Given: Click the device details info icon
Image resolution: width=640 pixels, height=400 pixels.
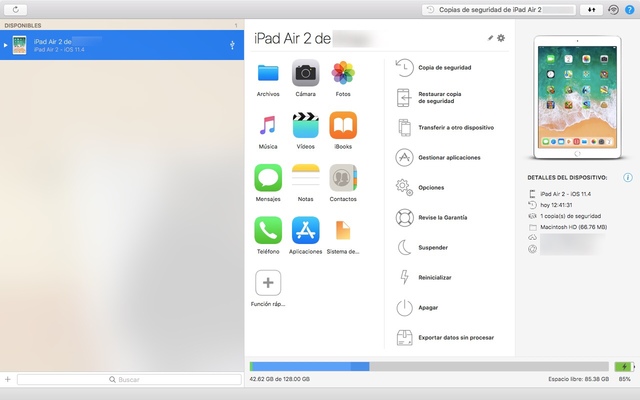Looking at the screenshot, I should pos(627,178).
